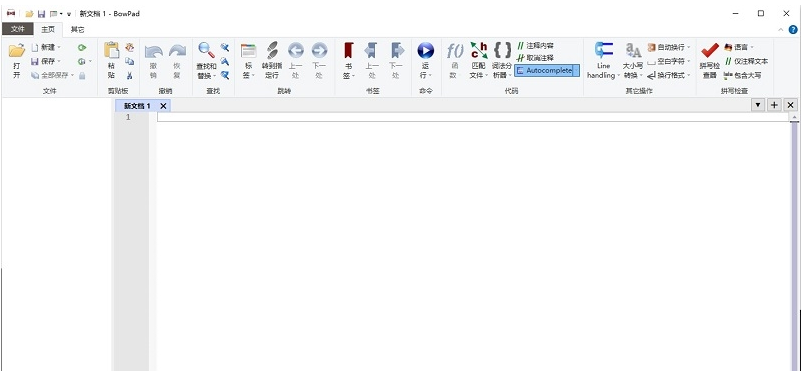Expand the 新建 dropdown arrow
This screenshot has width=803, height=371.
pos(59,48)
